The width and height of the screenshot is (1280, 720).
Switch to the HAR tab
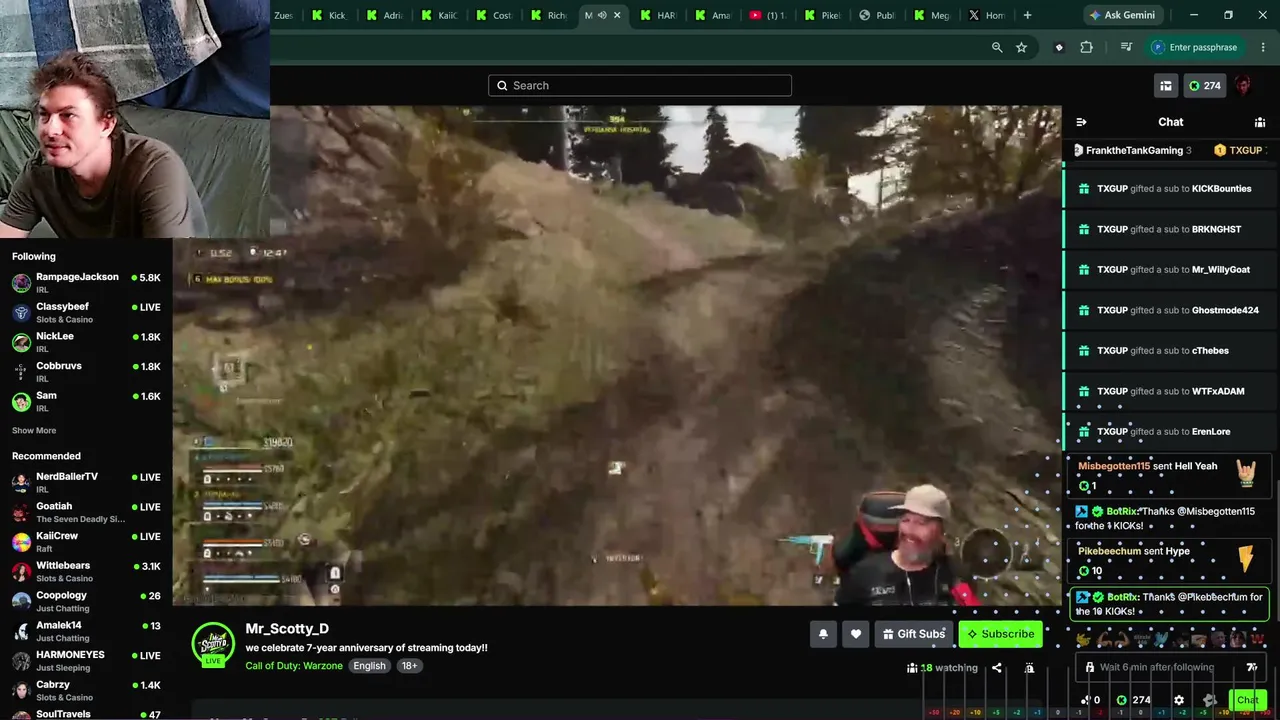click(x=658, y=15)
